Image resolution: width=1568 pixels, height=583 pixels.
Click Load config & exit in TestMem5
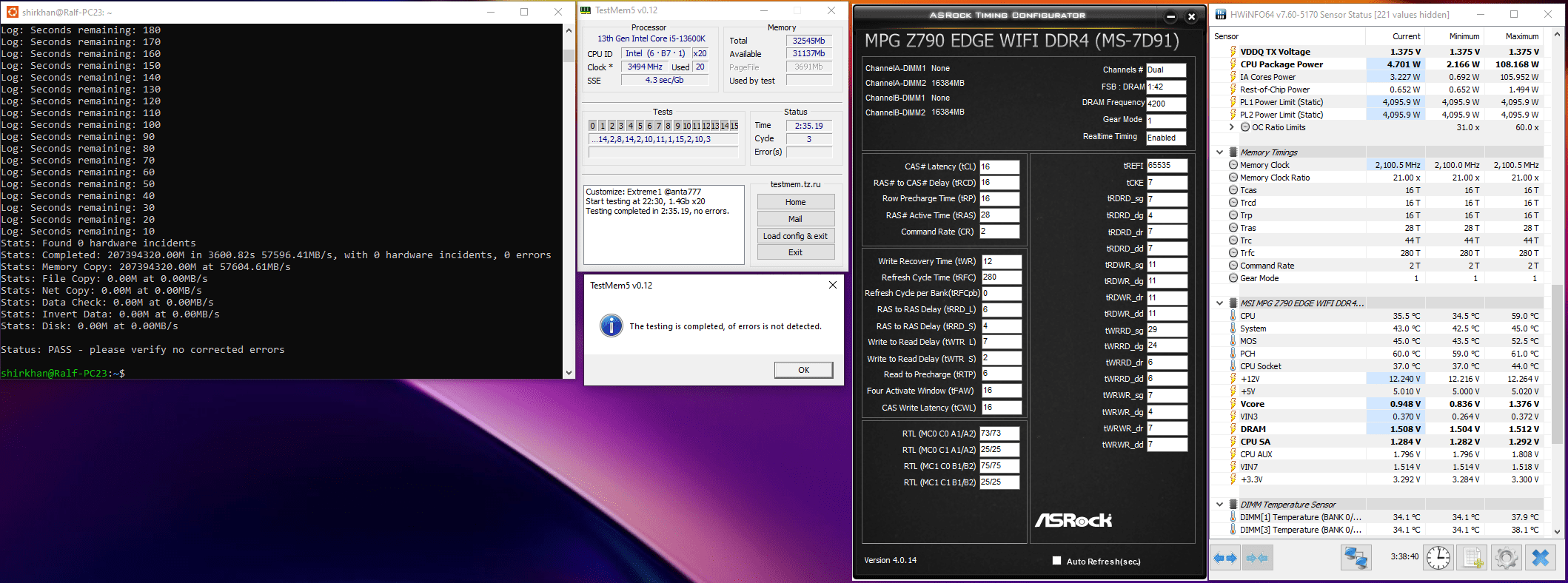(x=796, y=236)
